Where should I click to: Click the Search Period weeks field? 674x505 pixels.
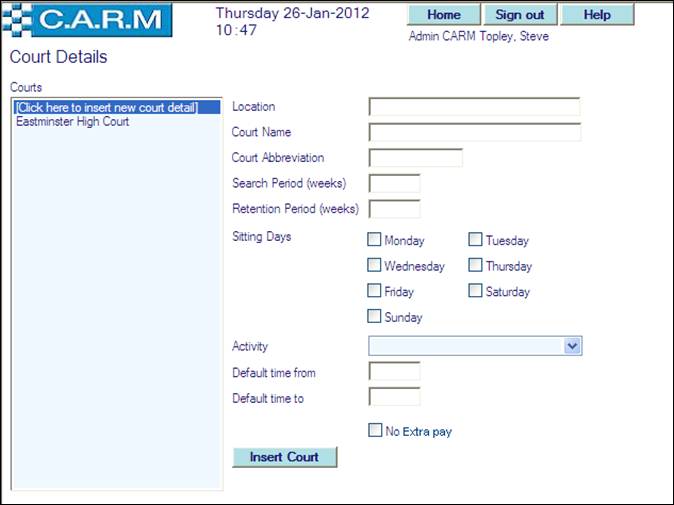394,183
